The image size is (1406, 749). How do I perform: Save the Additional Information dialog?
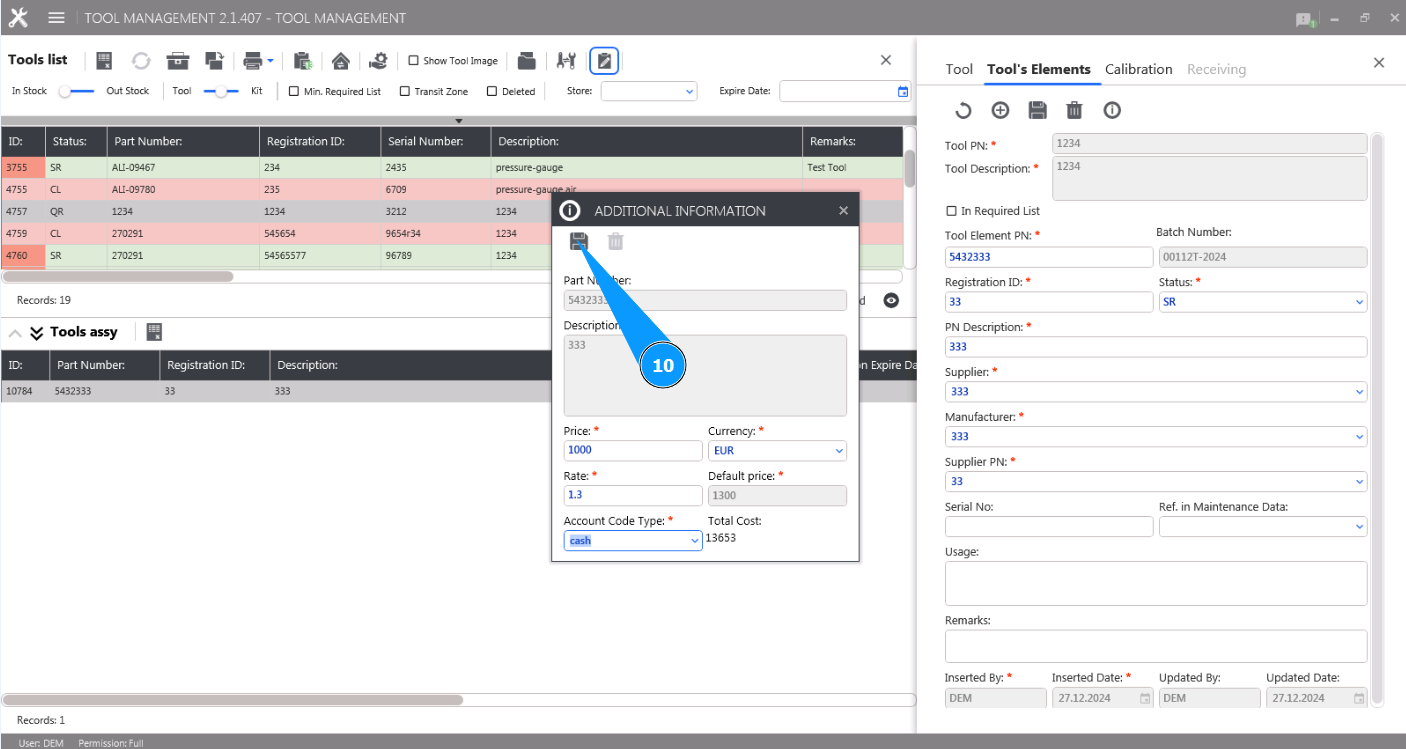tap(578, 241)
